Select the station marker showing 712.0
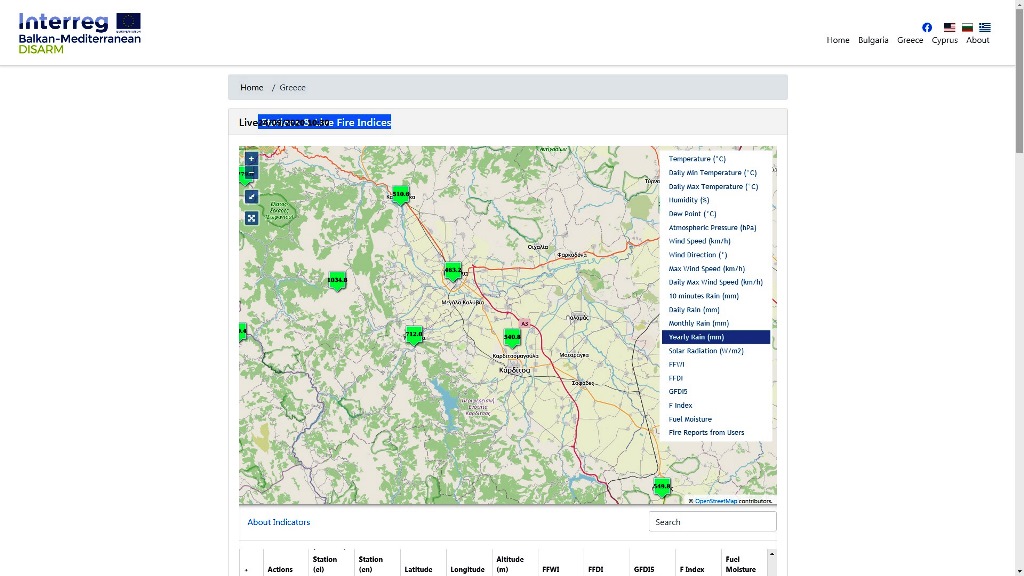 click(x=414, y=335)
